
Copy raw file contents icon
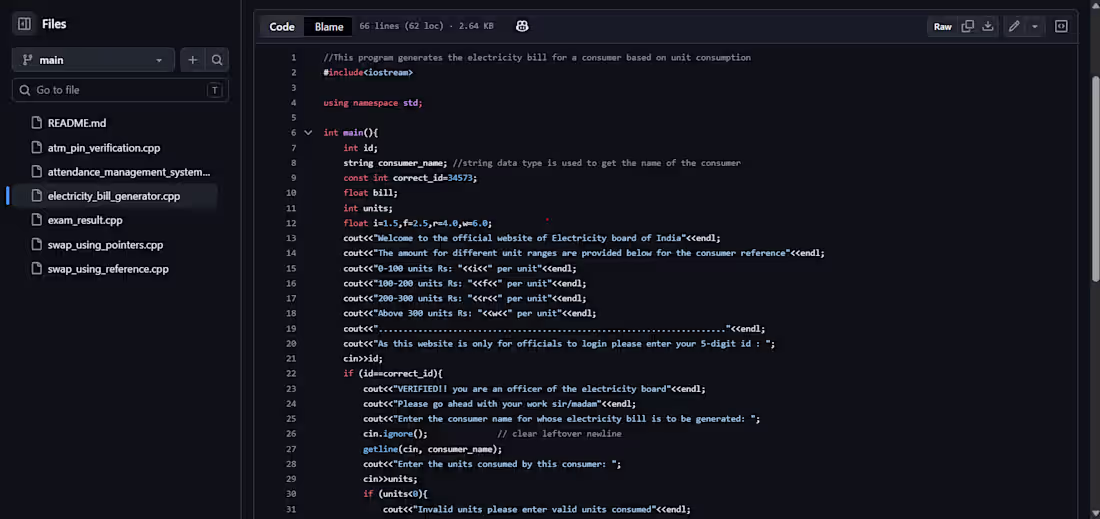[x=967, y=27]
